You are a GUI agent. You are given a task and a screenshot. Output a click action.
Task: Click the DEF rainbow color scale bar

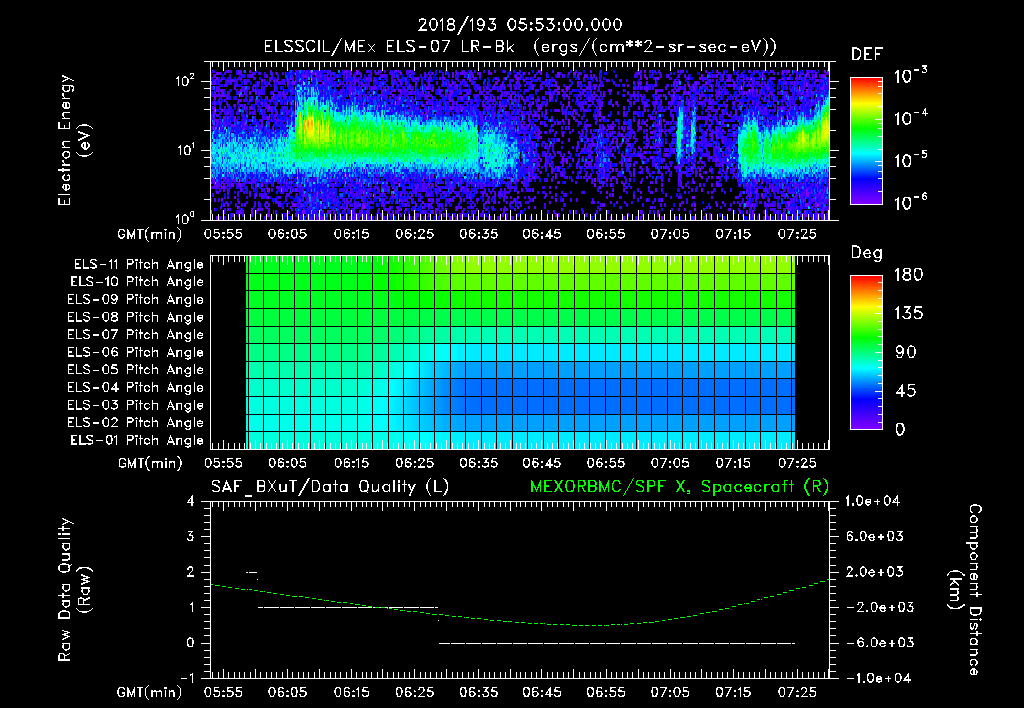point(866,140)
